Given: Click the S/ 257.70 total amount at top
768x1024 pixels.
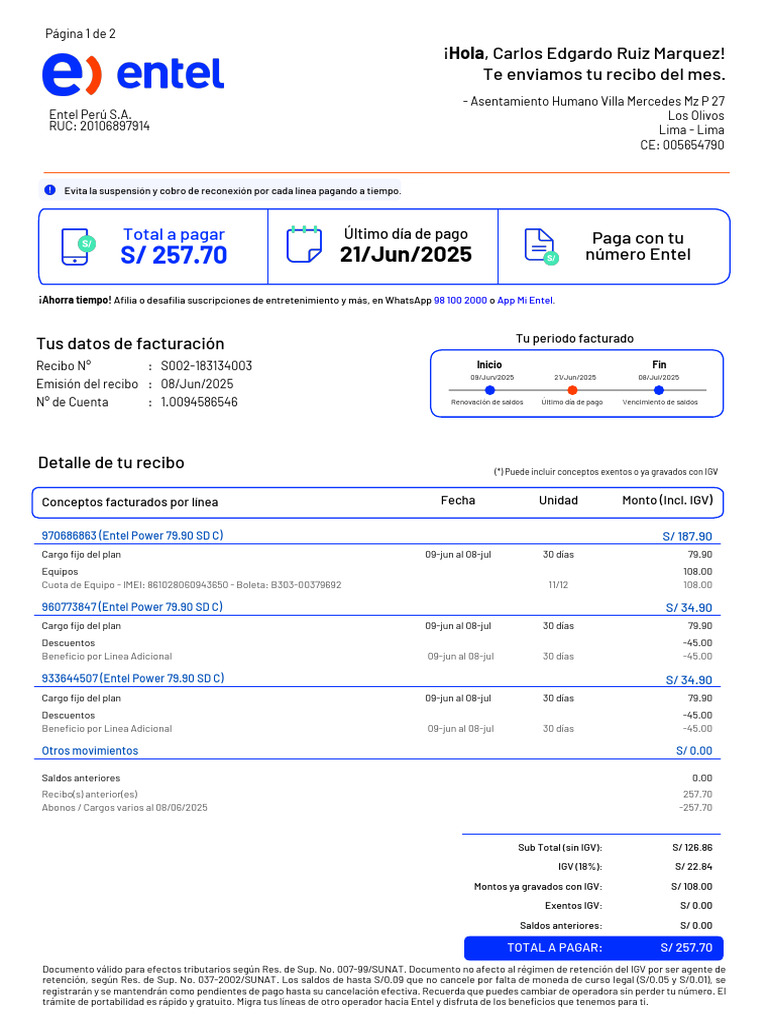Looking at the screenshot, I should point(174,255).
